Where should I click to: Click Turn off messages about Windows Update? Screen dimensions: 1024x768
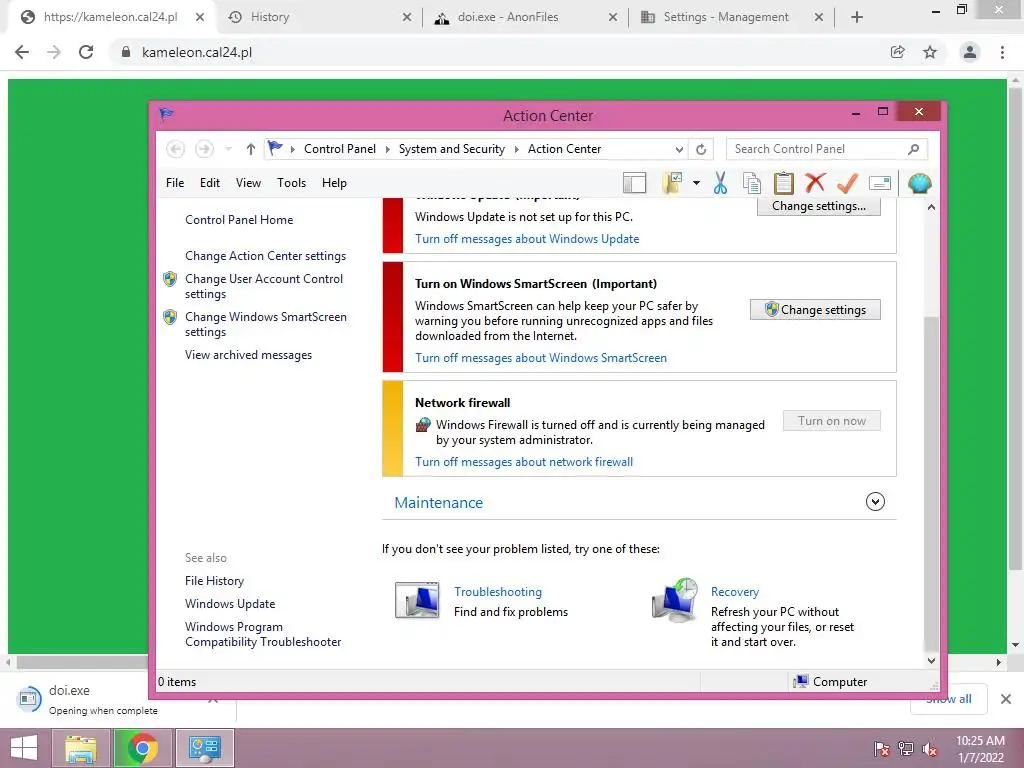pyautogui.click(x=527, y=239)
